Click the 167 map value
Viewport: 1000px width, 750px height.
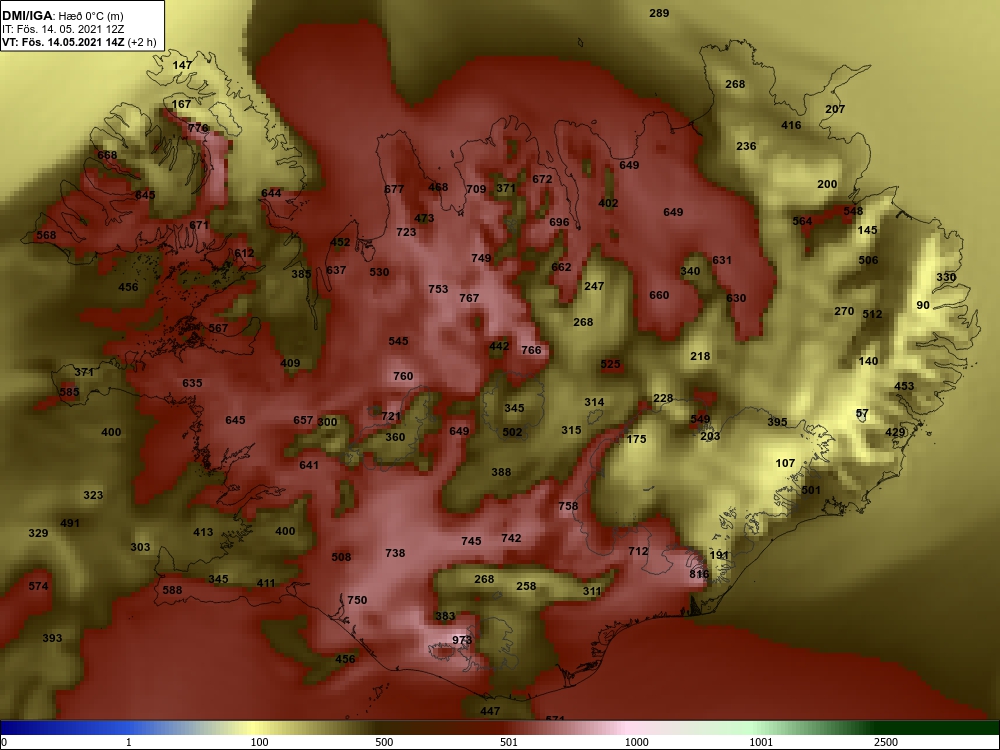click(181, 104)
